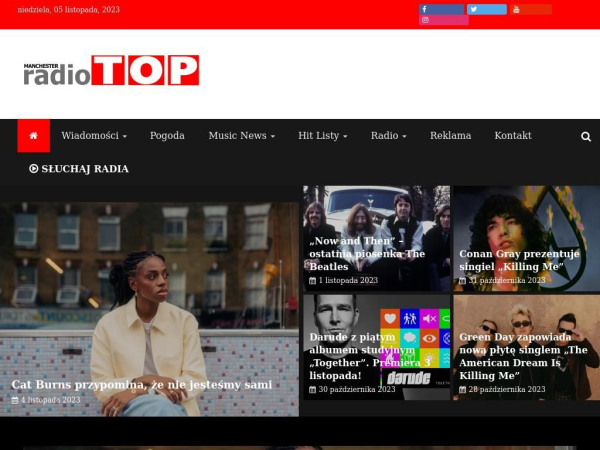
Task: Expand the Music News dropdown menu
Action: coord(242,135)
